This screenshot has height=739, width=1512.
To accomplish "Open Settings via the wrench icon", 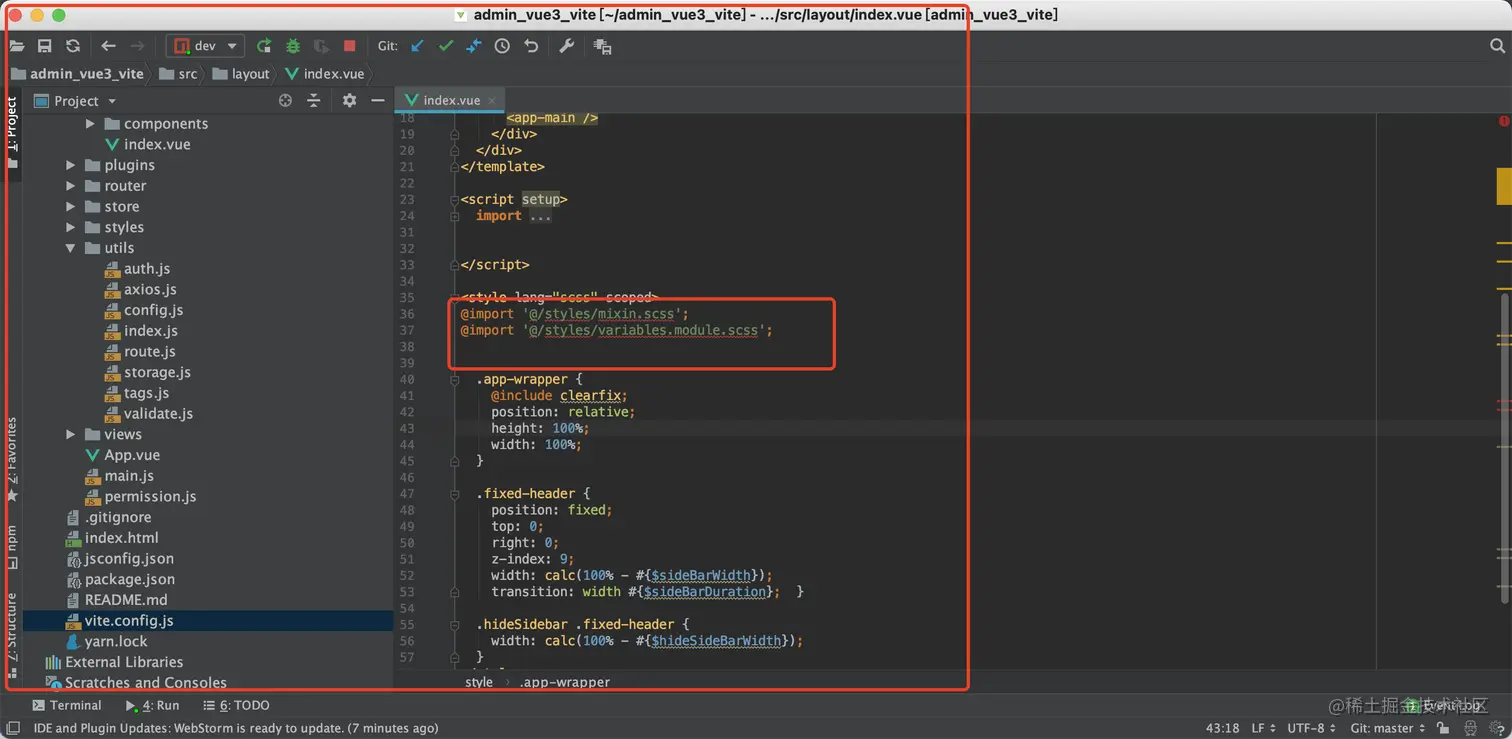I will tap(566, 46).
